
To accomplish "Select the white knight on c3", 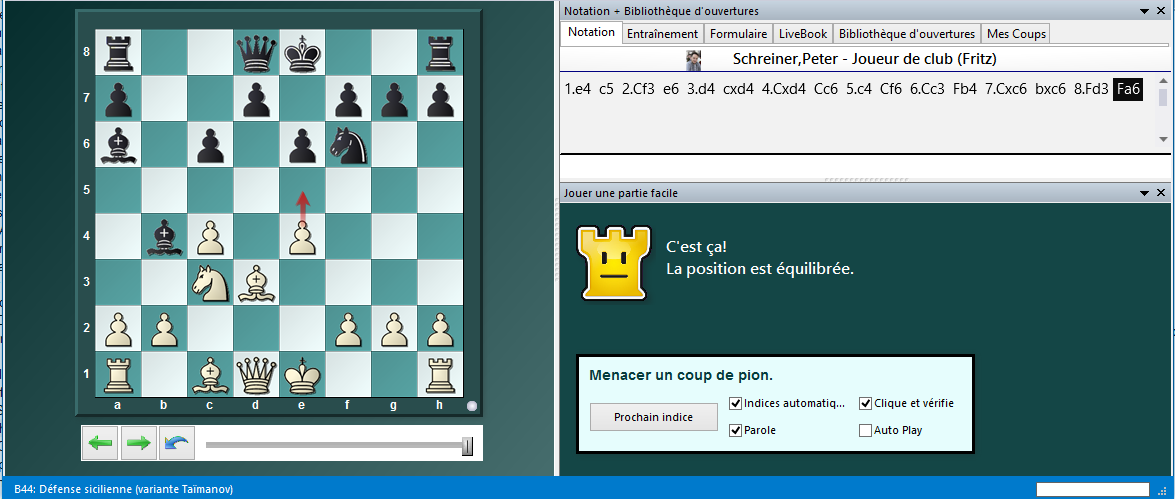I will [210, 282].
